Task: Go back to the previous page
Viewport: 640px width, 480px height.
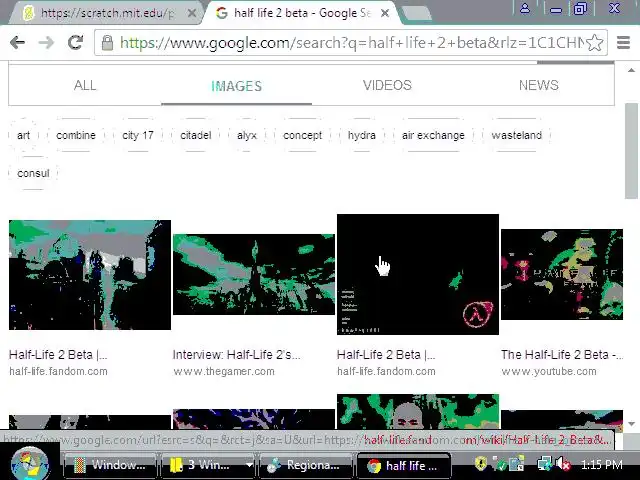Action: [x=18, y=42]
